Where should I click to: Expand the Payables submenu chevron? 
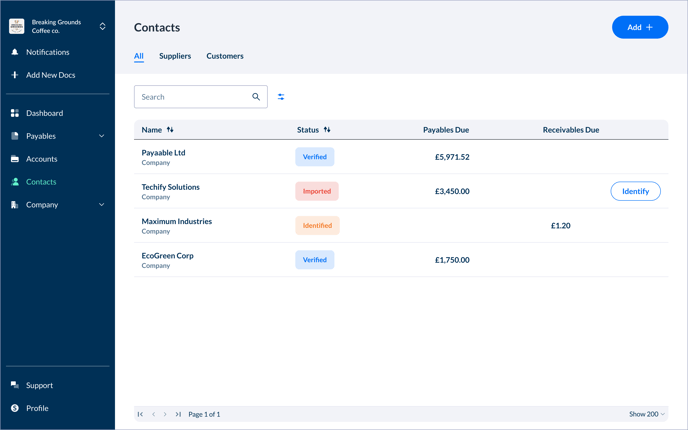click(x=102, y=136)
